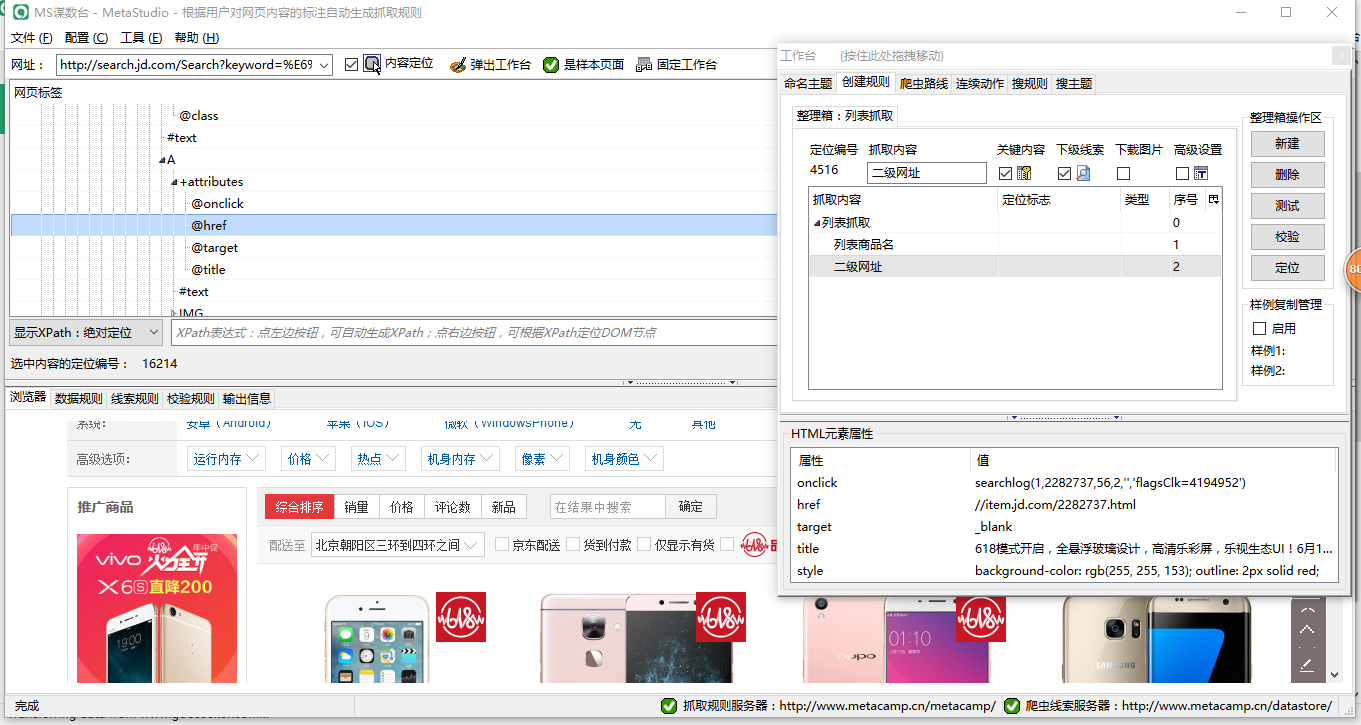The height and width of the screenshot is (725, 1361).
Task: Open the 机身内存 filter dropdown
Action: [x=460, y=459]
